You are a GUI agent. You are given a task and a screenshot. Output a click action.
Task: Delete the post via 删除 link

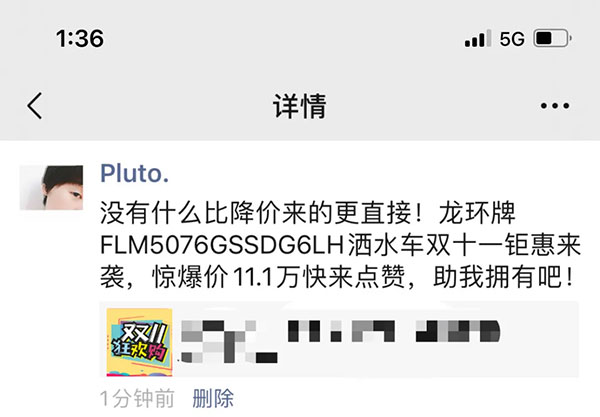(x=213, y=399)
